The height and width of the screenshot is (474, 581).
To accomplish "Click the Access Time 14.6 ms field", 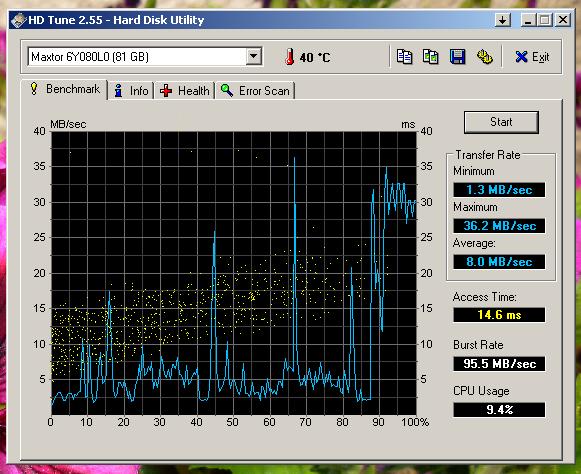I will coord(499,315).
